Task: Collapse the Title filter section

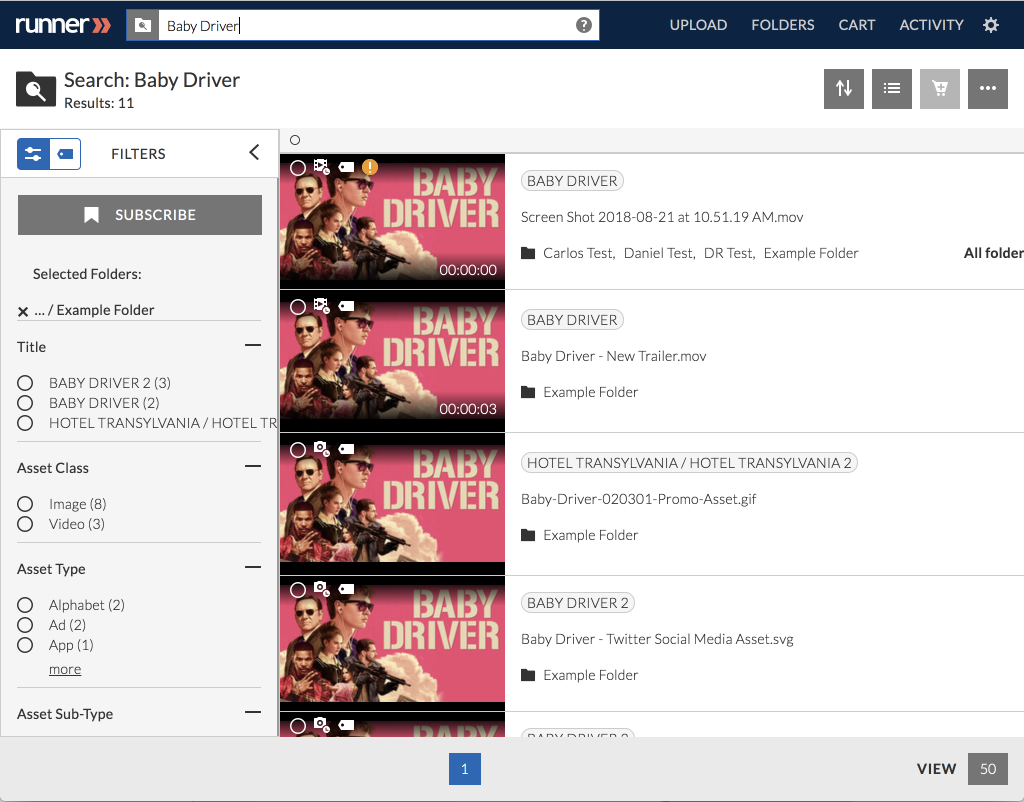Action: (x=253, y=345)
